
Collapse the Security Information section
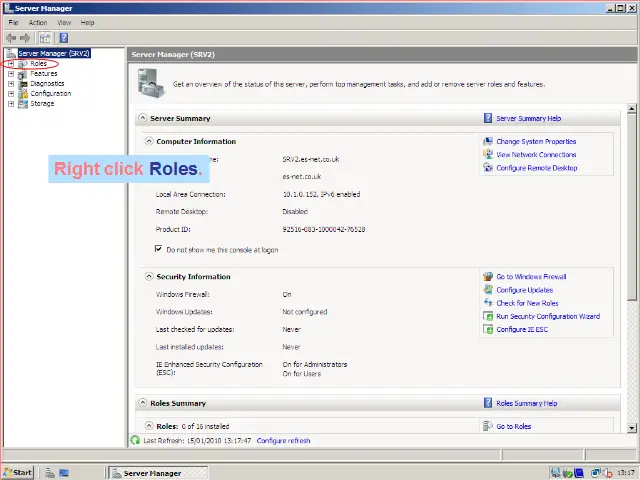point(149,276)
